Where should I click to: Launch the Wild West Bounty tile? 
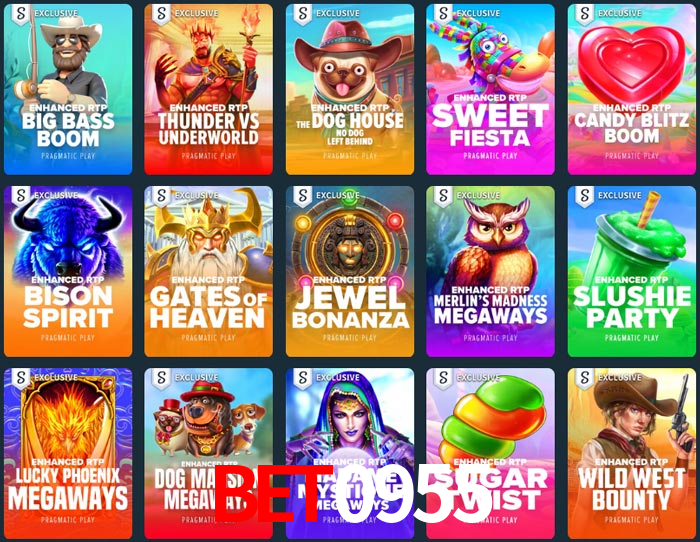pyautogui.click(x=632, y=454)
